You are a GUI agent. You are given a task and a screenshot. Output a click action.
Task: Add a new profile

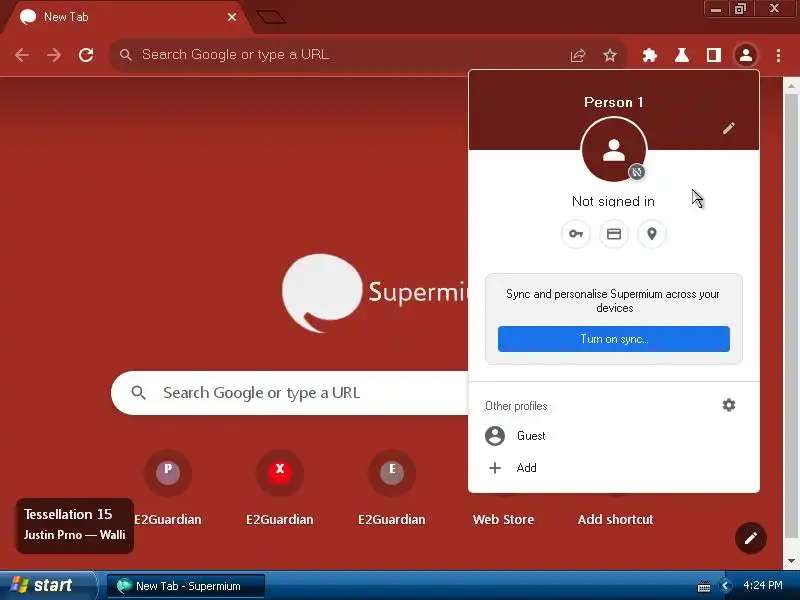(x=614, y=468)
